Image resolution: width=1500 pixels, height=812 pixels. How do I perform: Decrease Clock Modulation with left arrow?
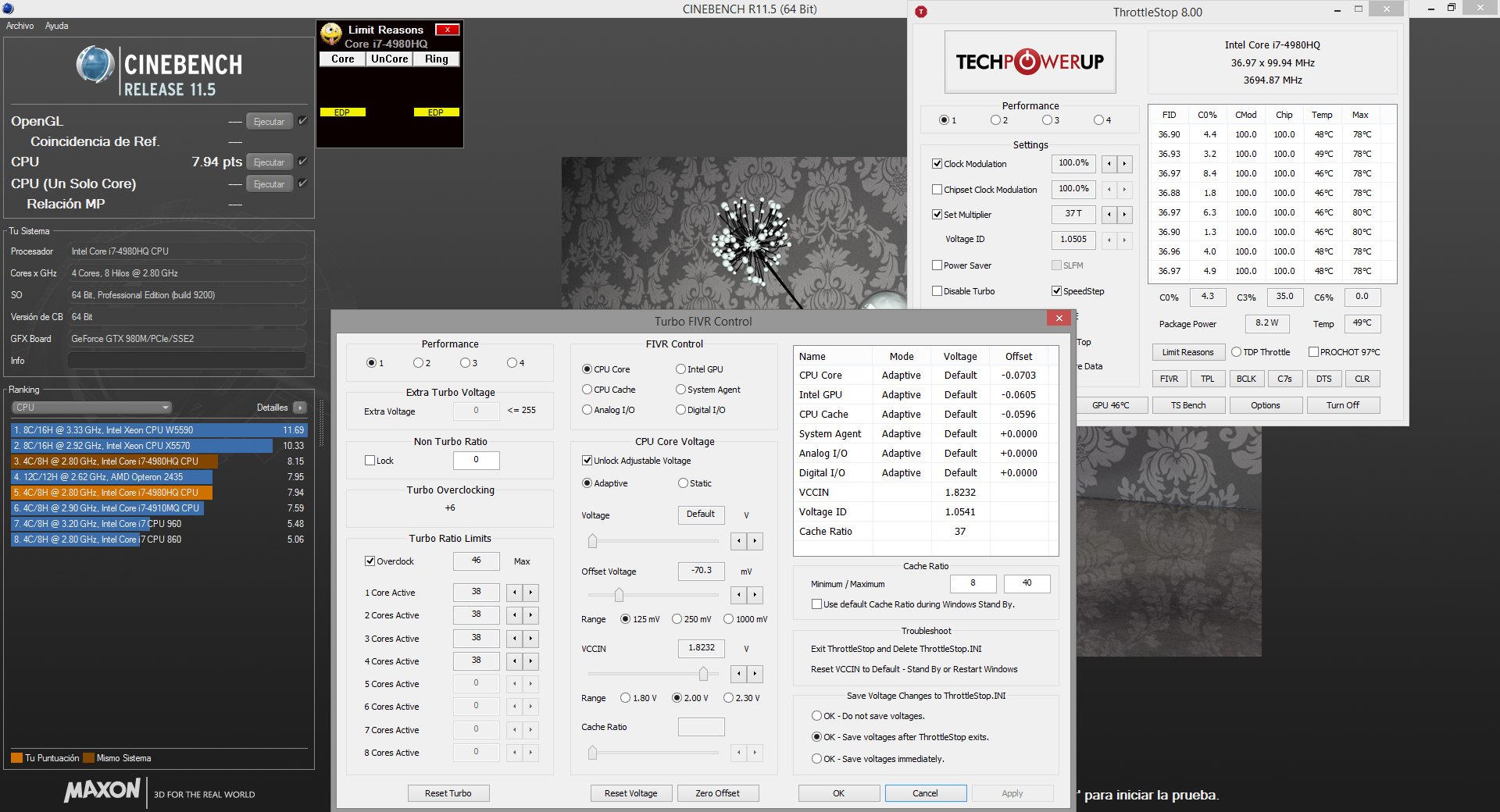point(1109,164)
